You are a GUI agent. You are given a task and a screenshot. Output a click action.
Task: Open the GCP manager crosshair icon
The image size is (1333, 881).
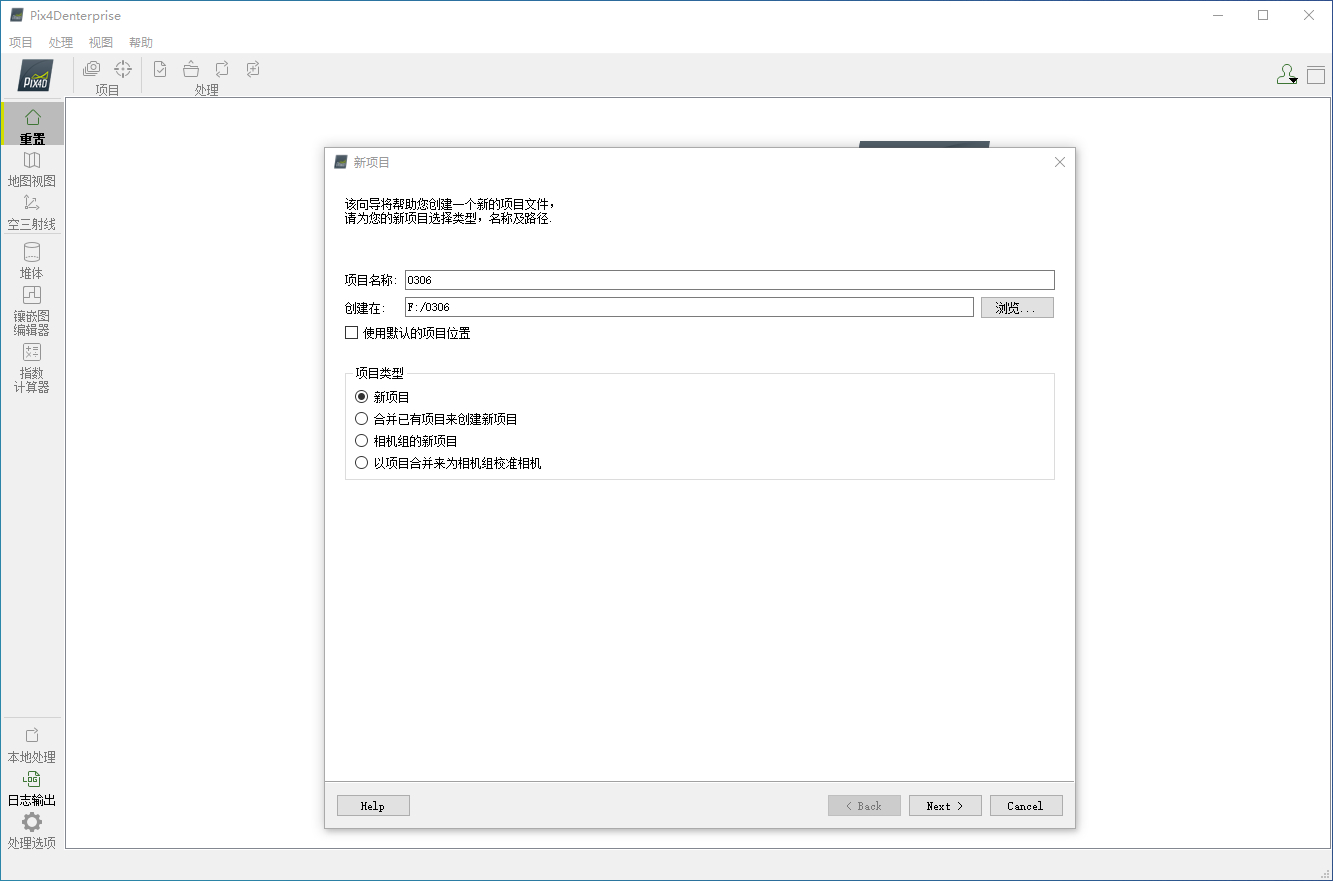pos(123,68)
